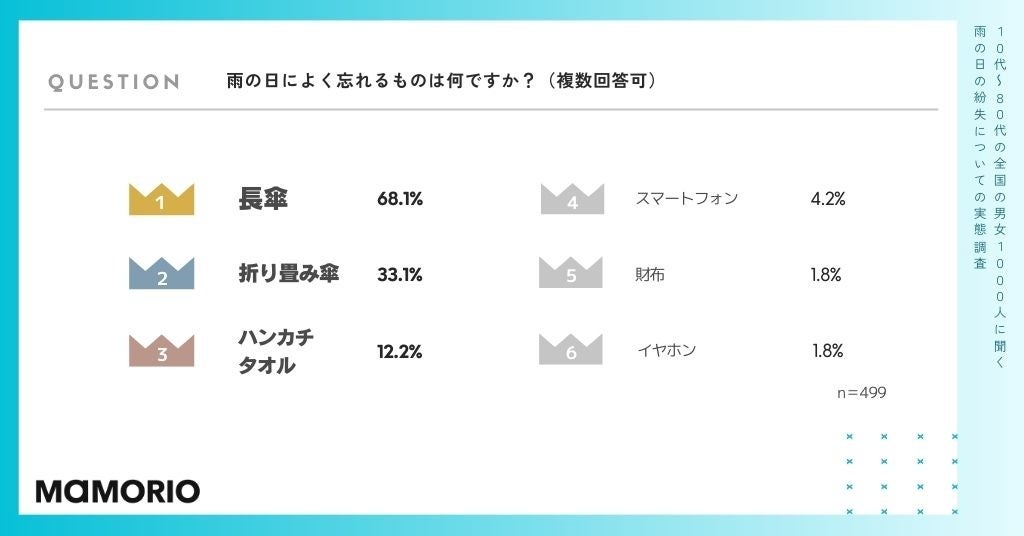Click the イヤホン label

[x=666, y=350]
